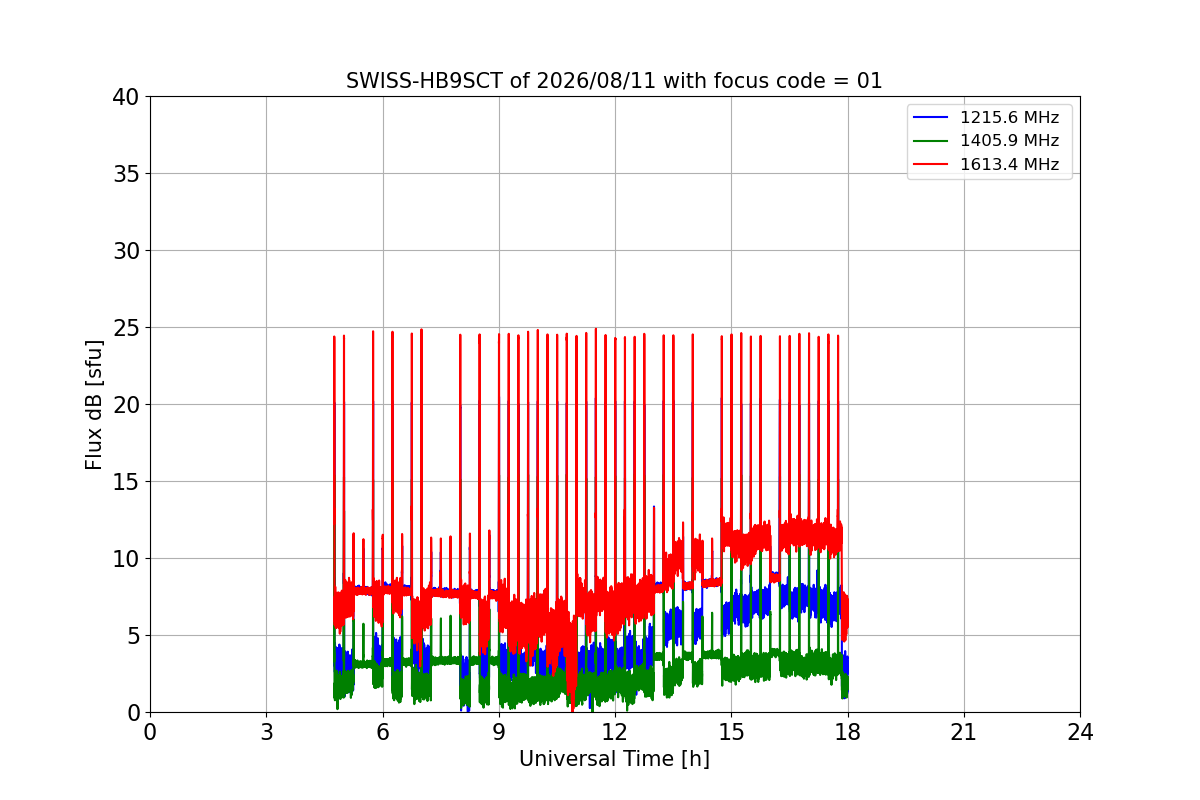Click the green 1405.9 MHz legend line
1200x800 pixels.
click(931, 141)
